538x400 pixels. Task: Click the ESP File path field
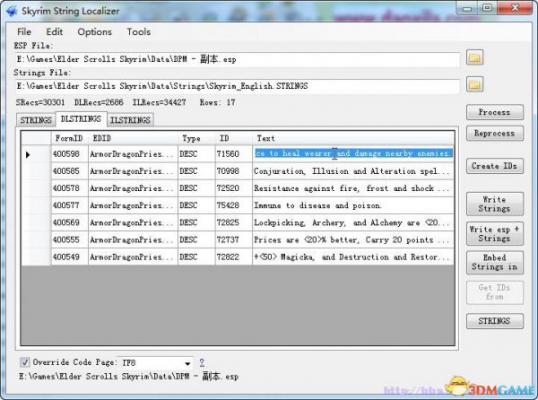237,59
